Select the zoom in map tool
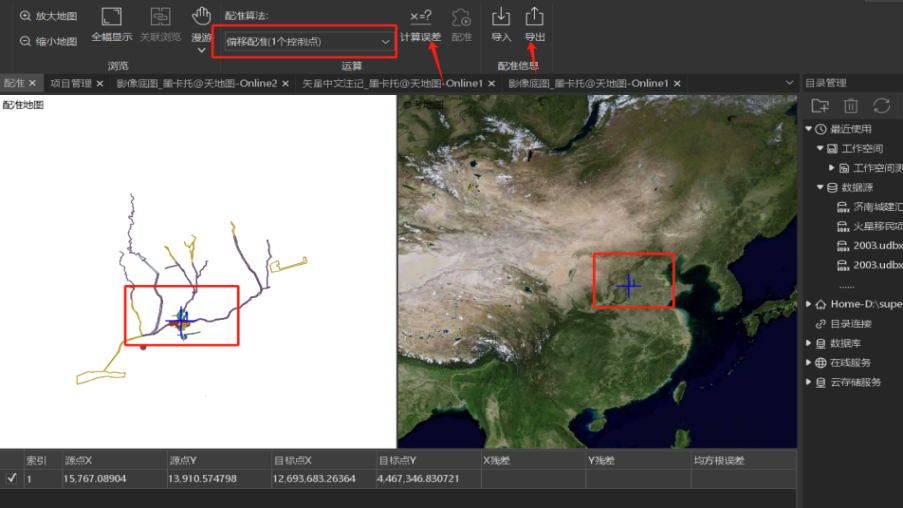The height and width of the screenshot is (508, 903). pos(48,16)
